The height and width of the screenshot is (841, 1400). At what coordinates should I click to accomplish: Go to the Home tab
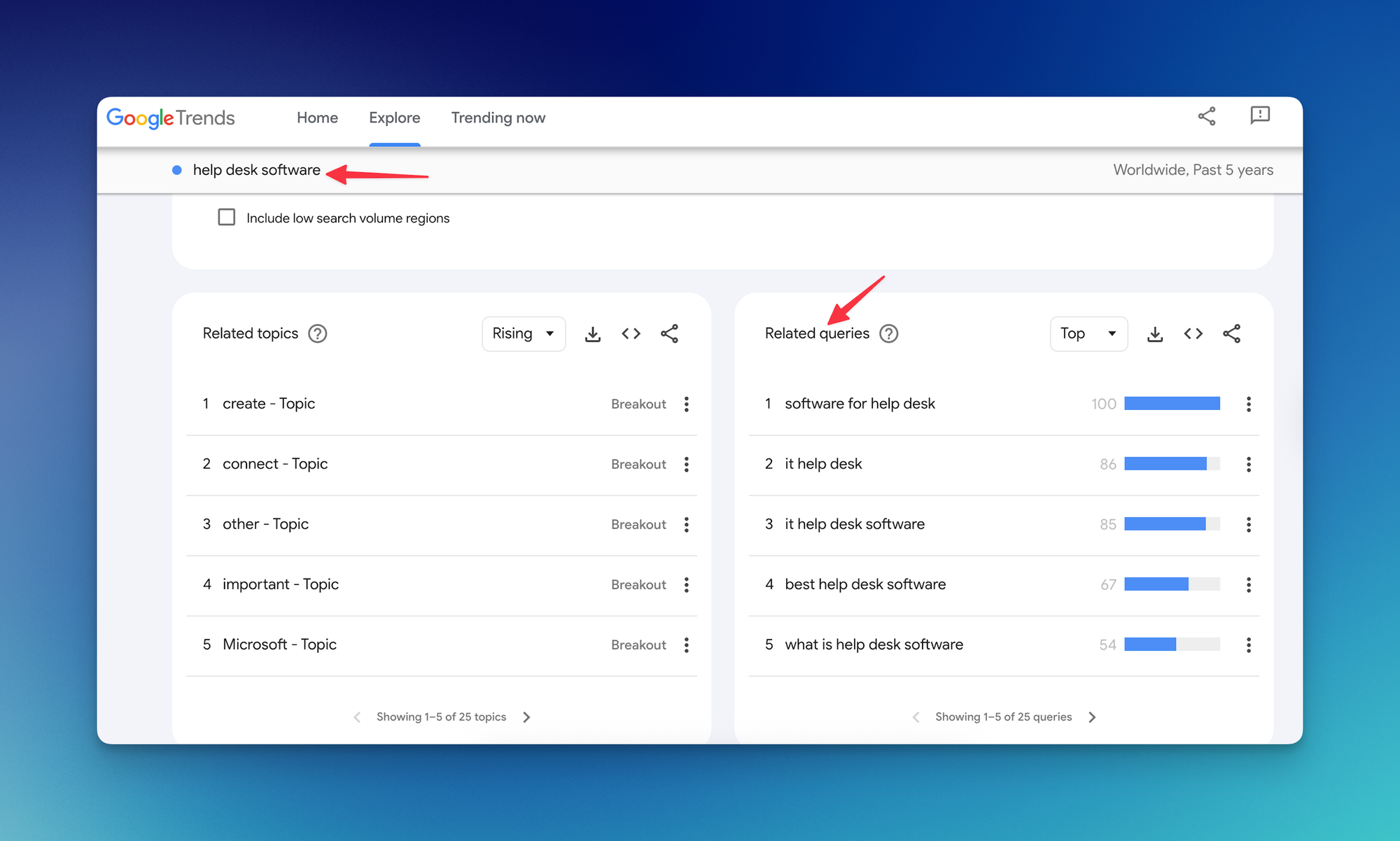click(x=317, y=118)
